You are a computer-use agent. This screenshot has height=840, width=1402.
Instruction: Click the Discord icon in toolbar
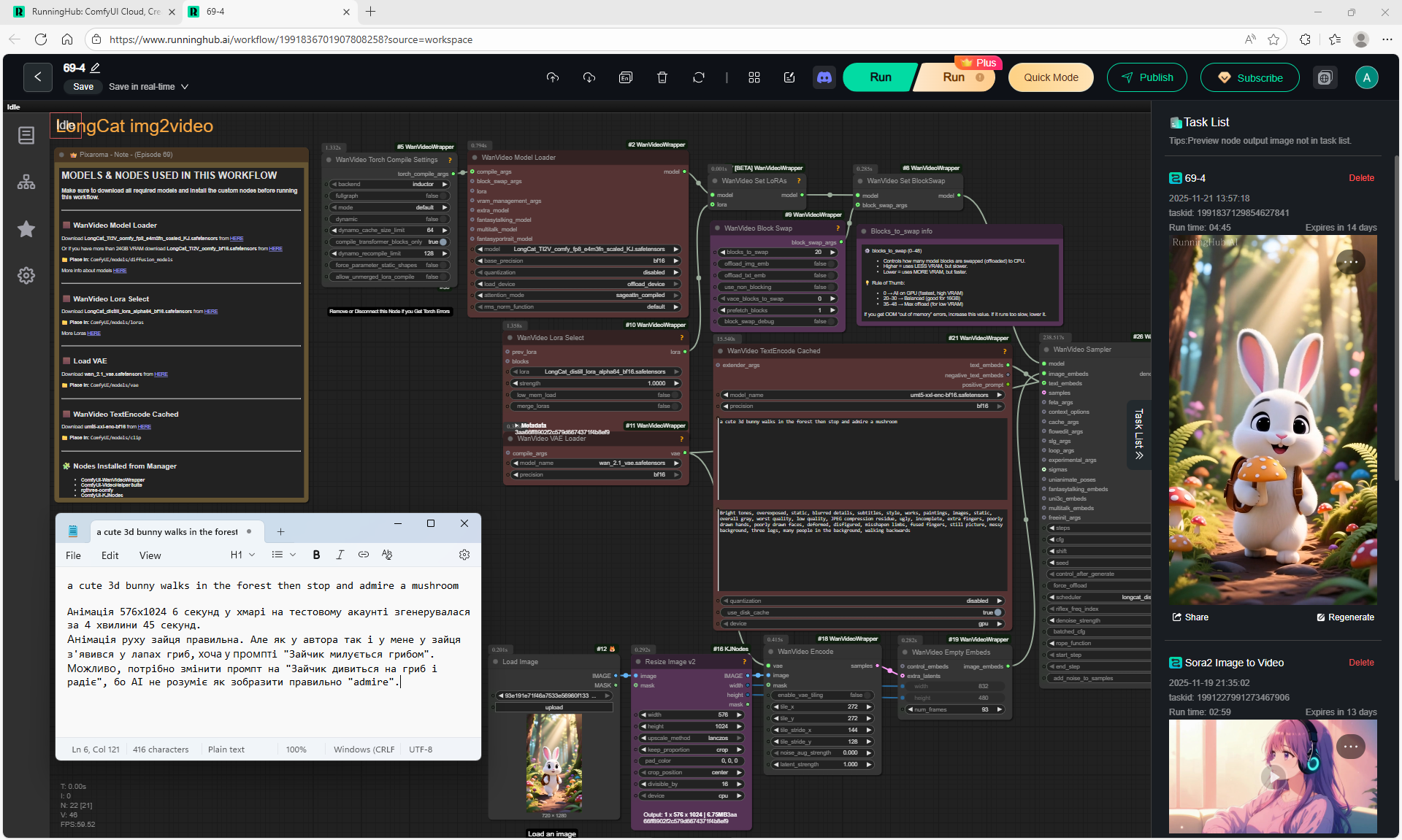pyautogui.click(x=824, y=77)
